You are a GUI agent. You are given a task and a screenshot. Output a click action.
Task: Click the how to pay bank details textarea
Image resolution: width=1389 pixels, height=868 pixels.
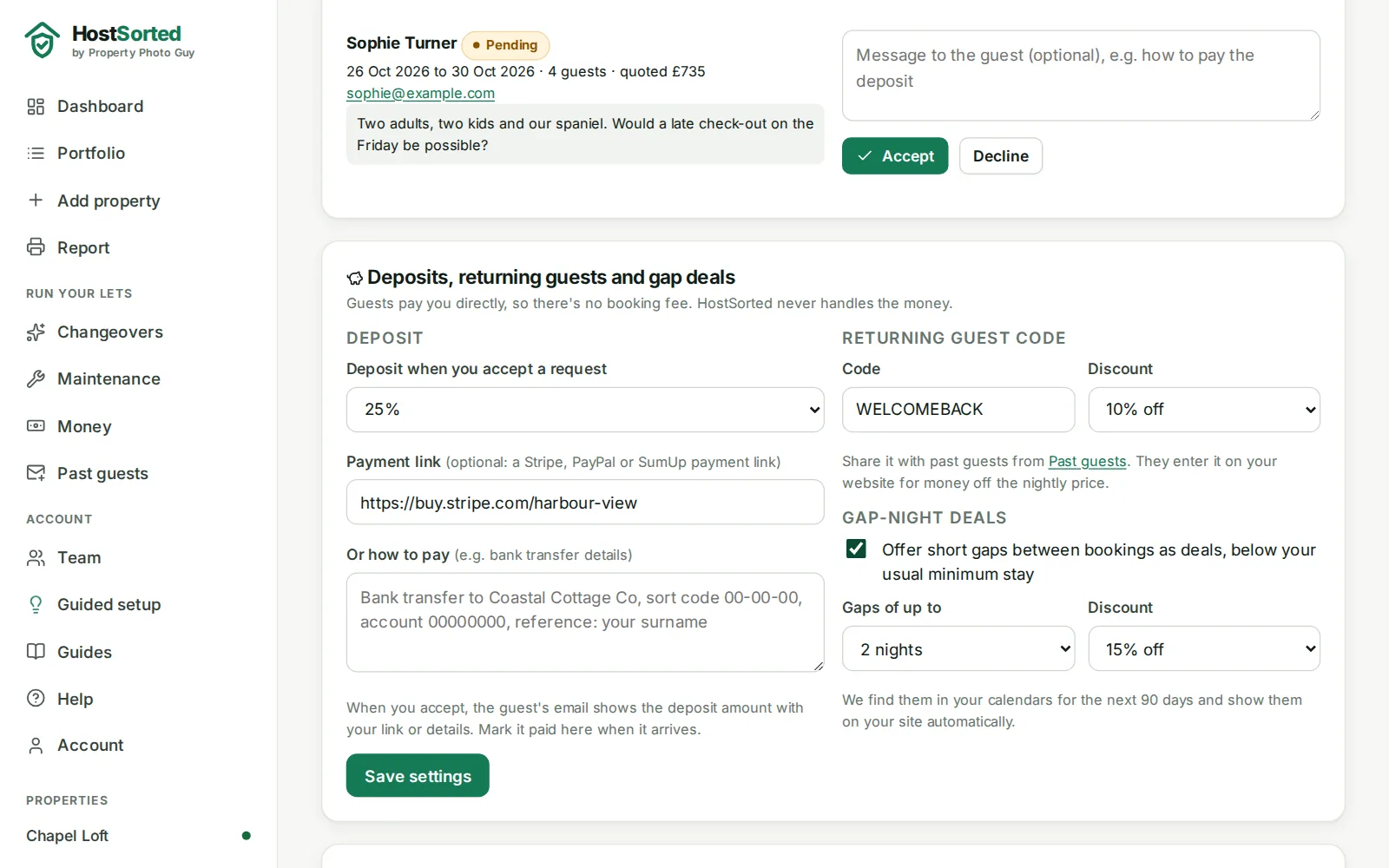(585, 622)
